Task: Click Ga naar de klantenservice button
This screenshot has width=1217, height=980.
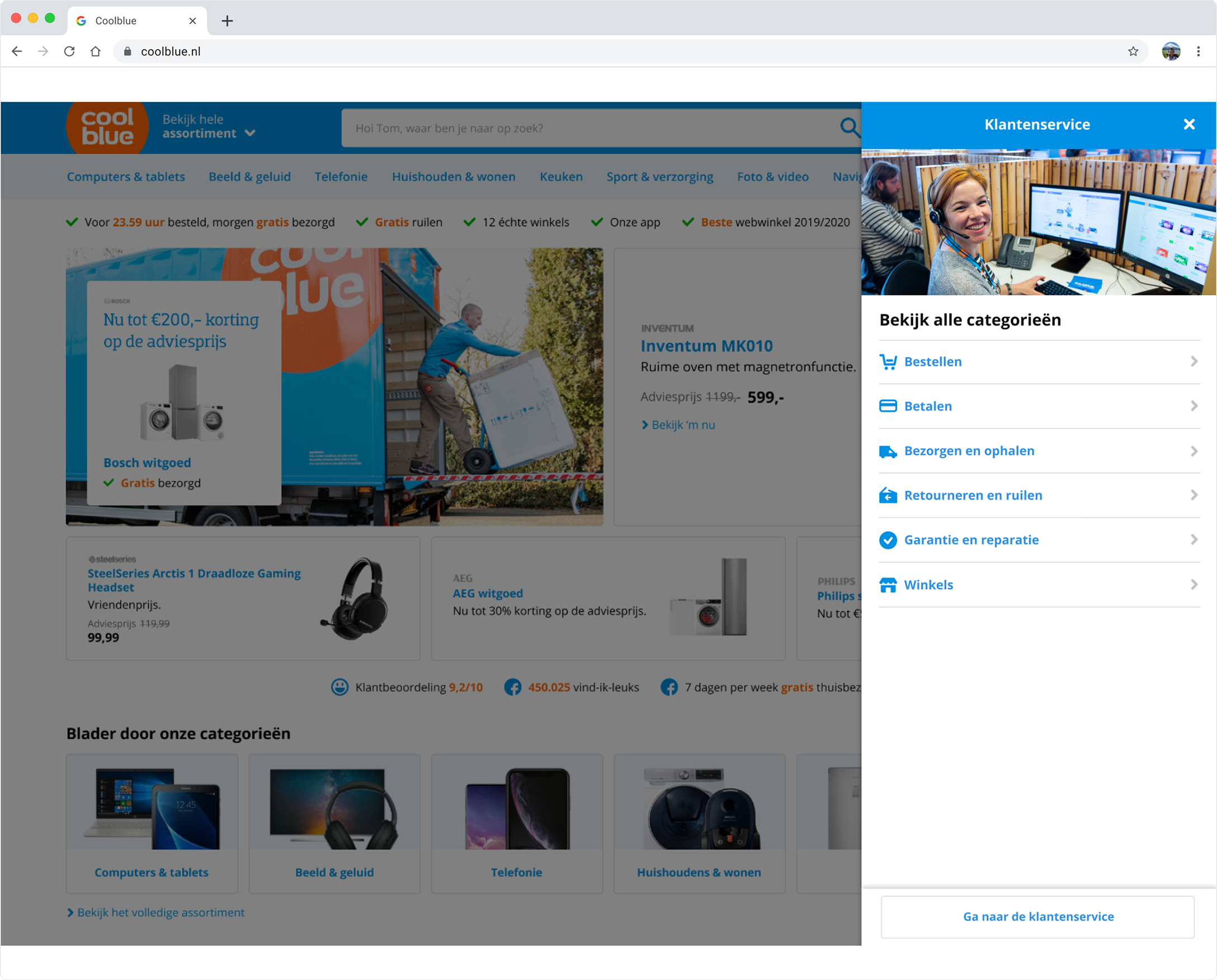Action: pos(1037,917)
